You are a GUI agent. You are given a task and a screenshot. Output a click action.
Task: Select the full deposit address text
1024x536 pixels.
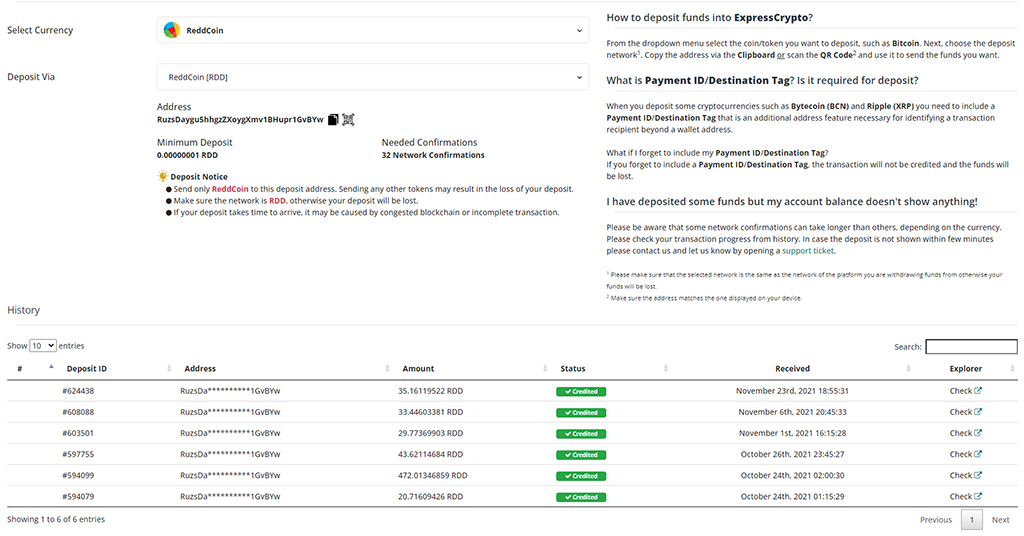(x=240, y=119)
